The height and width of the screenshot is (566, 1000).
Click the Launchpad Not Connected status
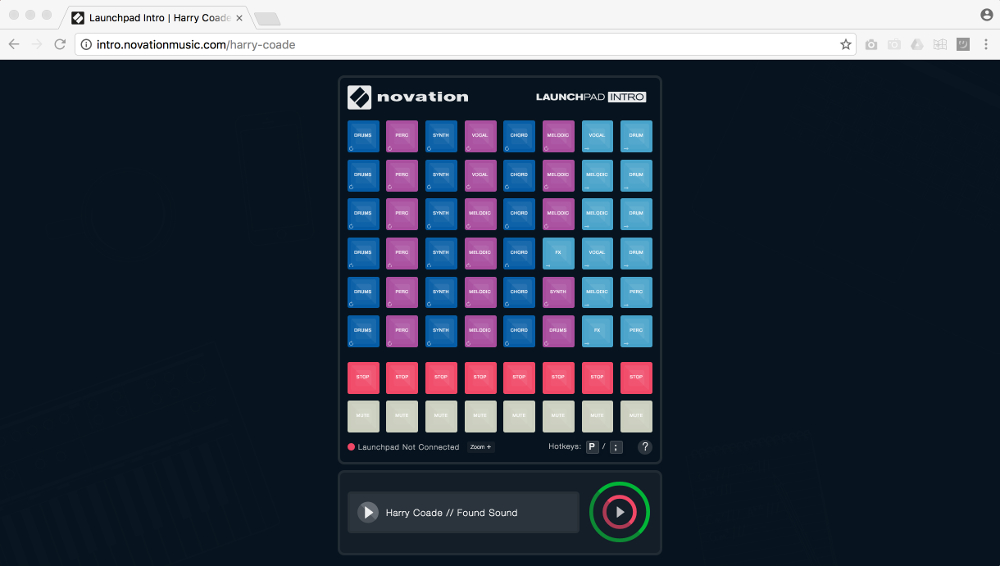[x=403, y=447]
